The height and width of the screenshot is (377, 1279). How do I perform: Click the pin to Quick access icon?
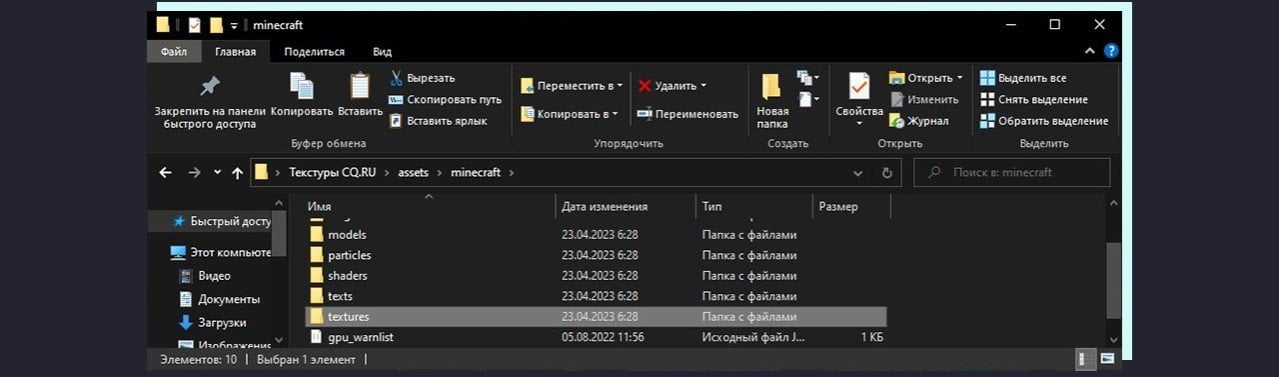tap(210, 86)
